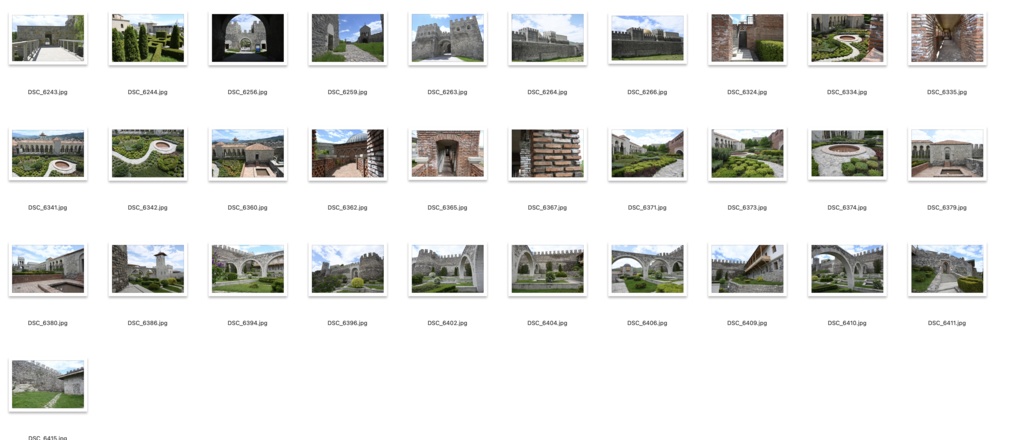This screenshot has height=440, width=1024.
Task: Click the file name DSC_6360.jpg
Action: point(248,208)
